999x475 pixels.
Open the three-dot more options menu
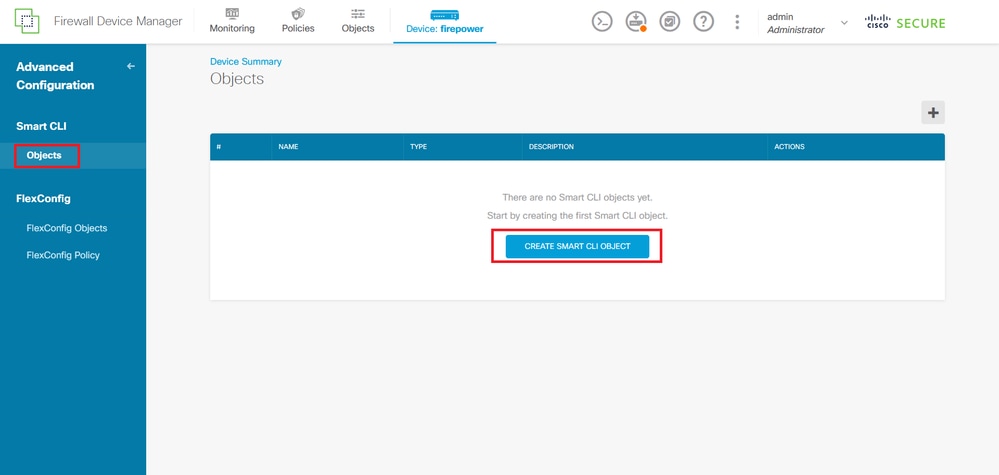click(737, 22)
